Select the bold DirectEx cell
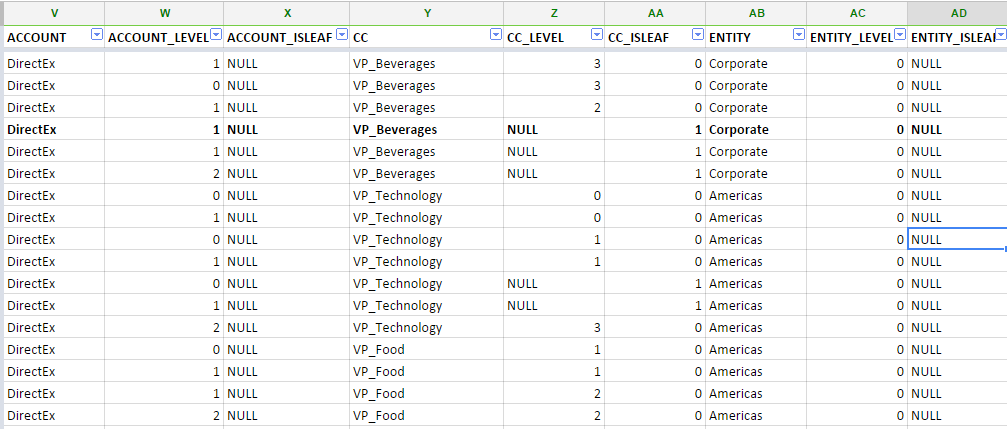Viewport: 1007px width, 429px height. tap(53, 129)
